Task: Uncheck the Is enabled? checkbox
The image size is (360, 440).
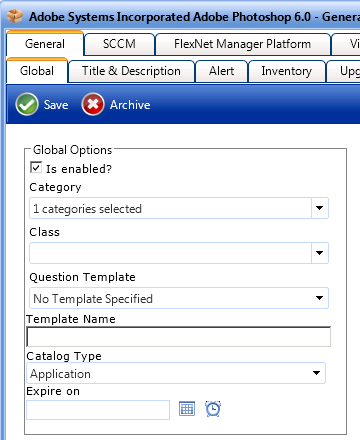Action: pyautogui.click(x=36, y=167)
